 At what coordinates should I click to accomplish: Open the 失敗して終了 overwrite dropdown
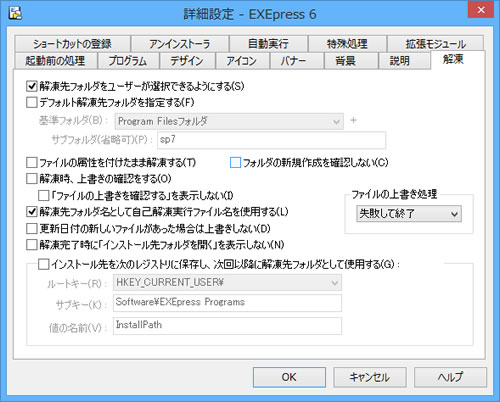(409, 214)
